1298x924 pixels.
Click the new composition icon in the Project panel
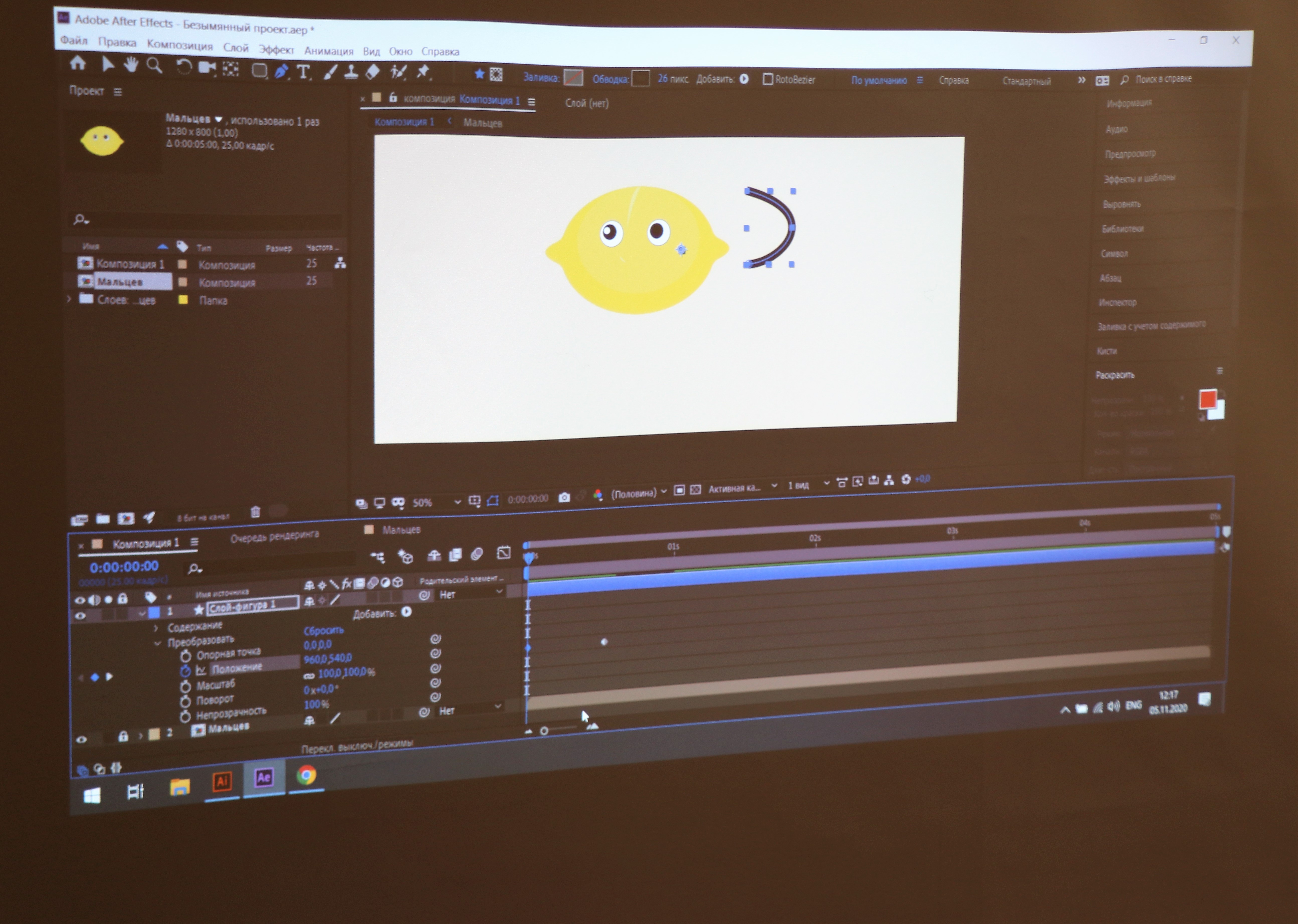[126, 518]
